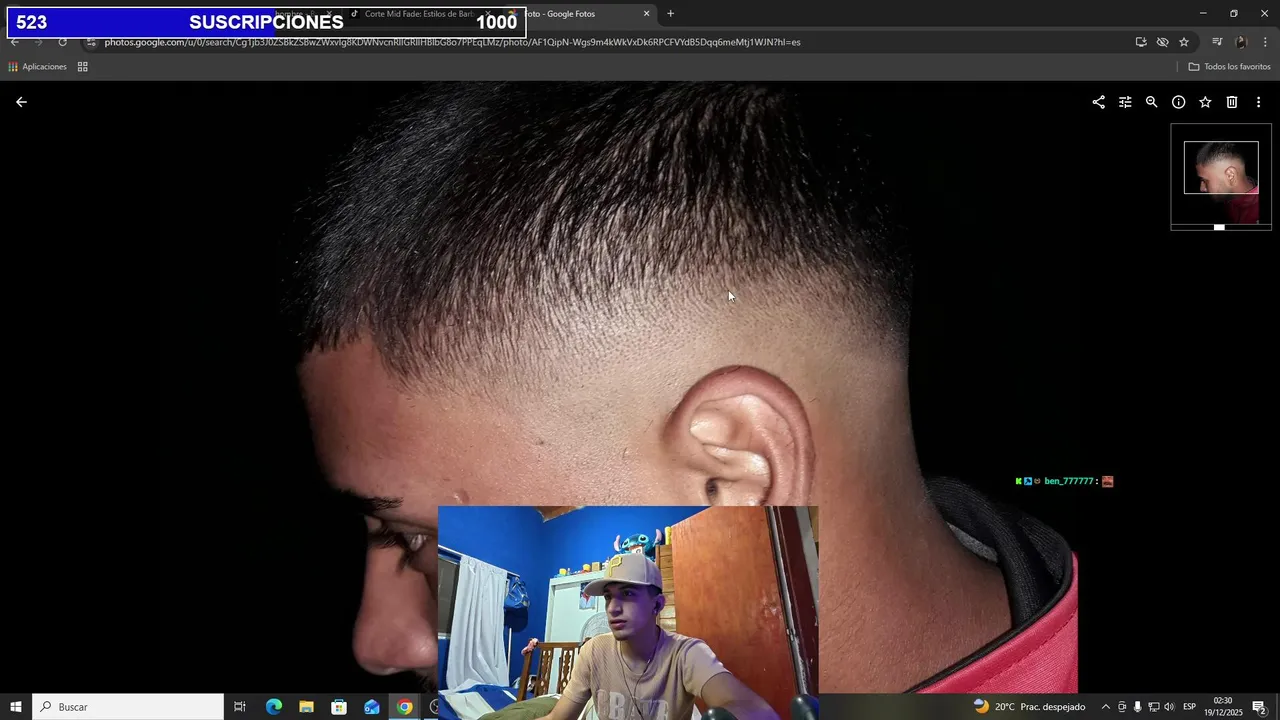Open File Explorer from taskbar
This screenshot has width=1280, height=720.
[306, 707]
